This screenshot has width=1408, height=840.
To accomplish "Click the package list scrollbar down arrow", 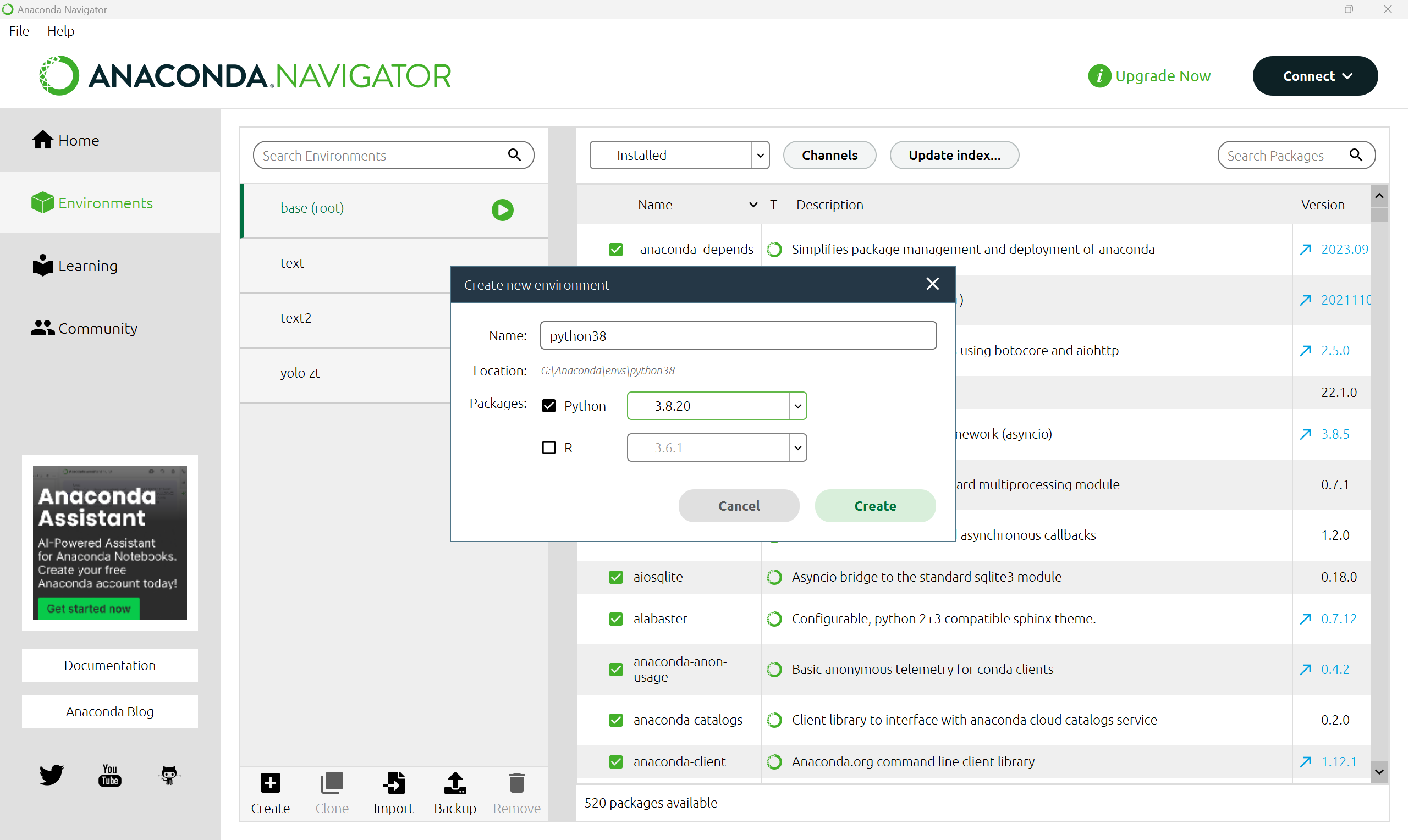I will point(1380,771).
